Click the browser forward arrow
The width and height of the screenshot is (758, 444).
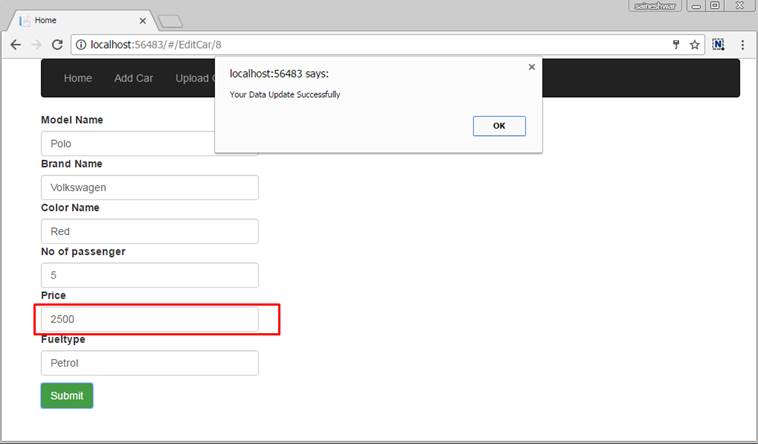point(37,45)
